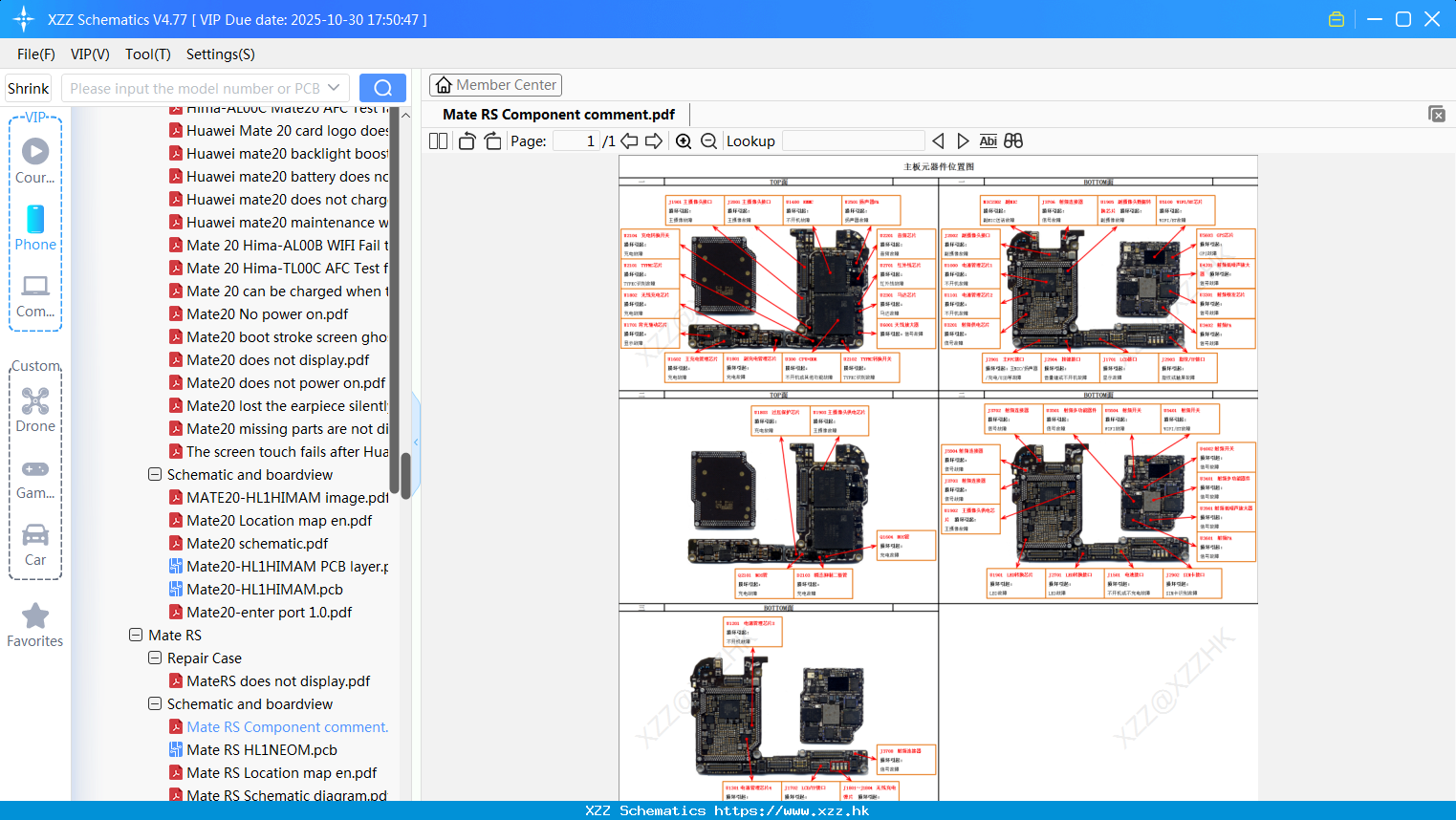Open the Tool(T) menu
This screenshot has width=1456, height=820.
(148, 54)
